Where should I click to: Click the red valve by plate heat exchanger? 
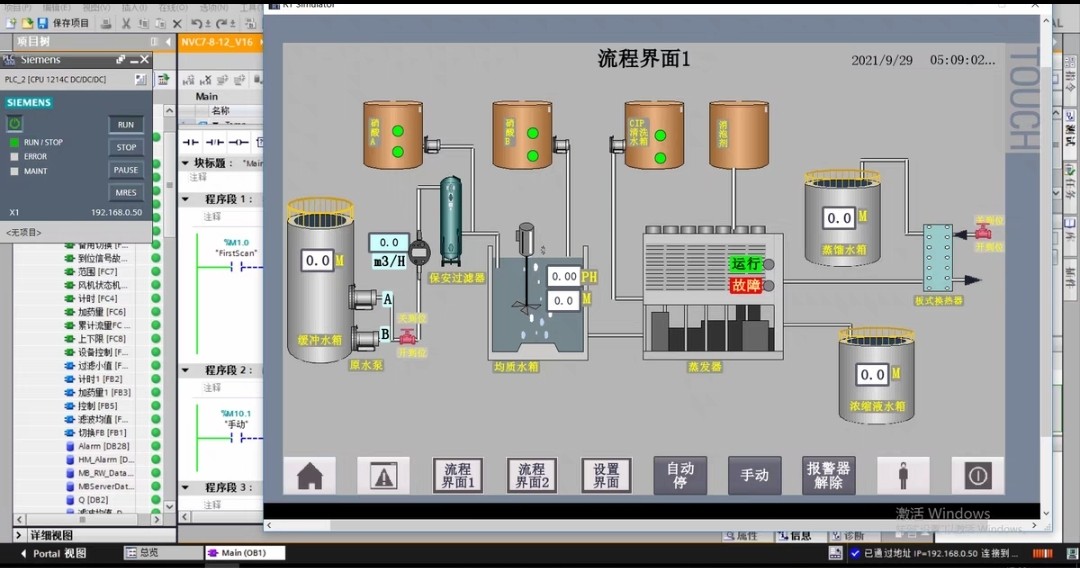[x=984, y=233]
